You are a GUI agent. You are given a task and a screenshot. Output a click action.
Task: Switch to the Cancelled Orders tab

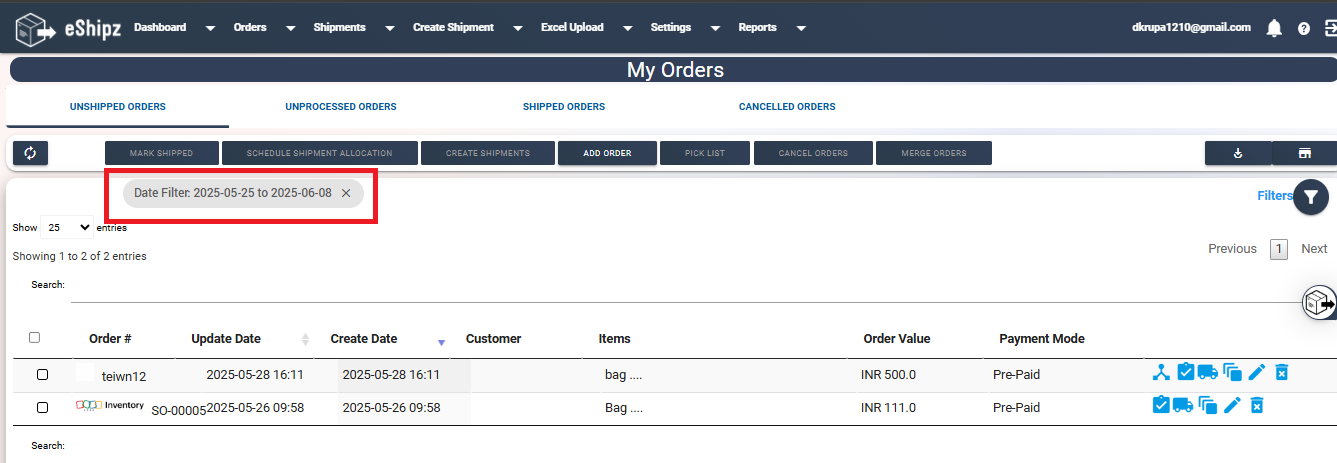[787, 106]
